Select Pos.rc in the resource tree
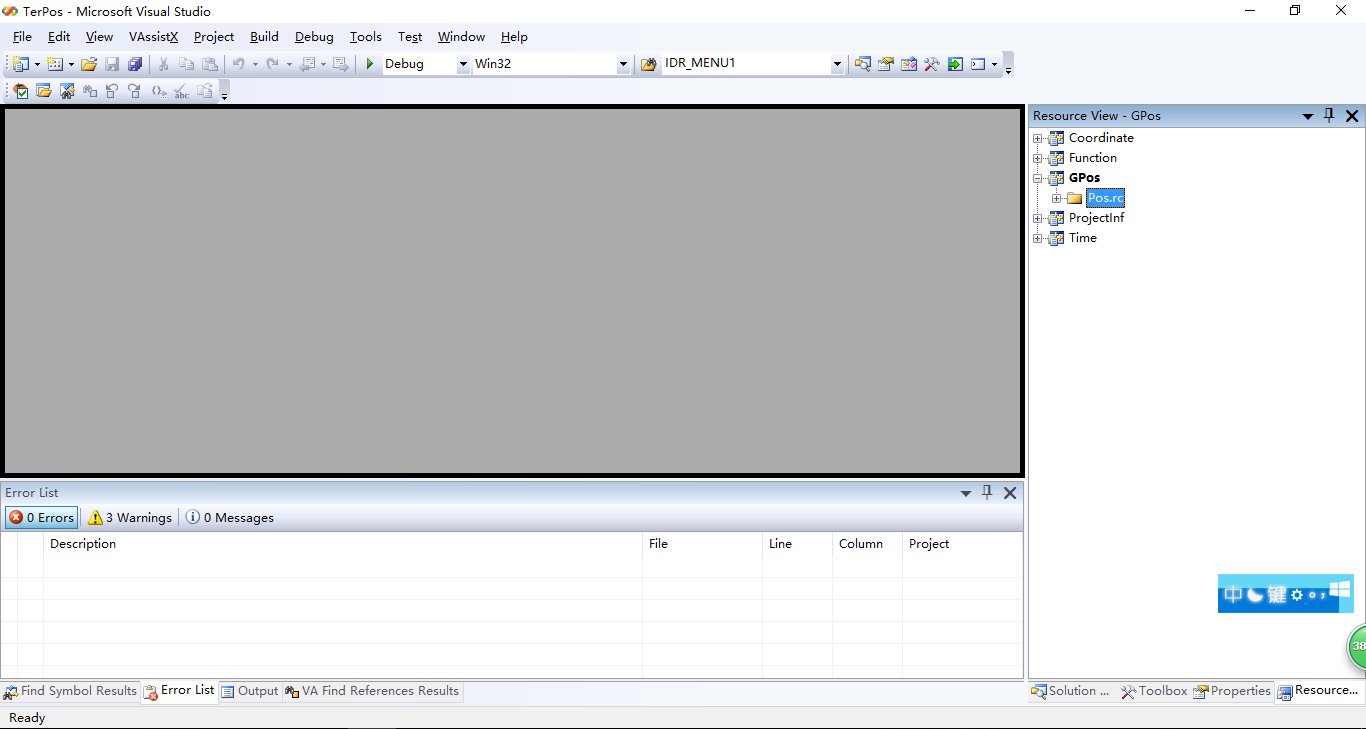 (1106, 198)
